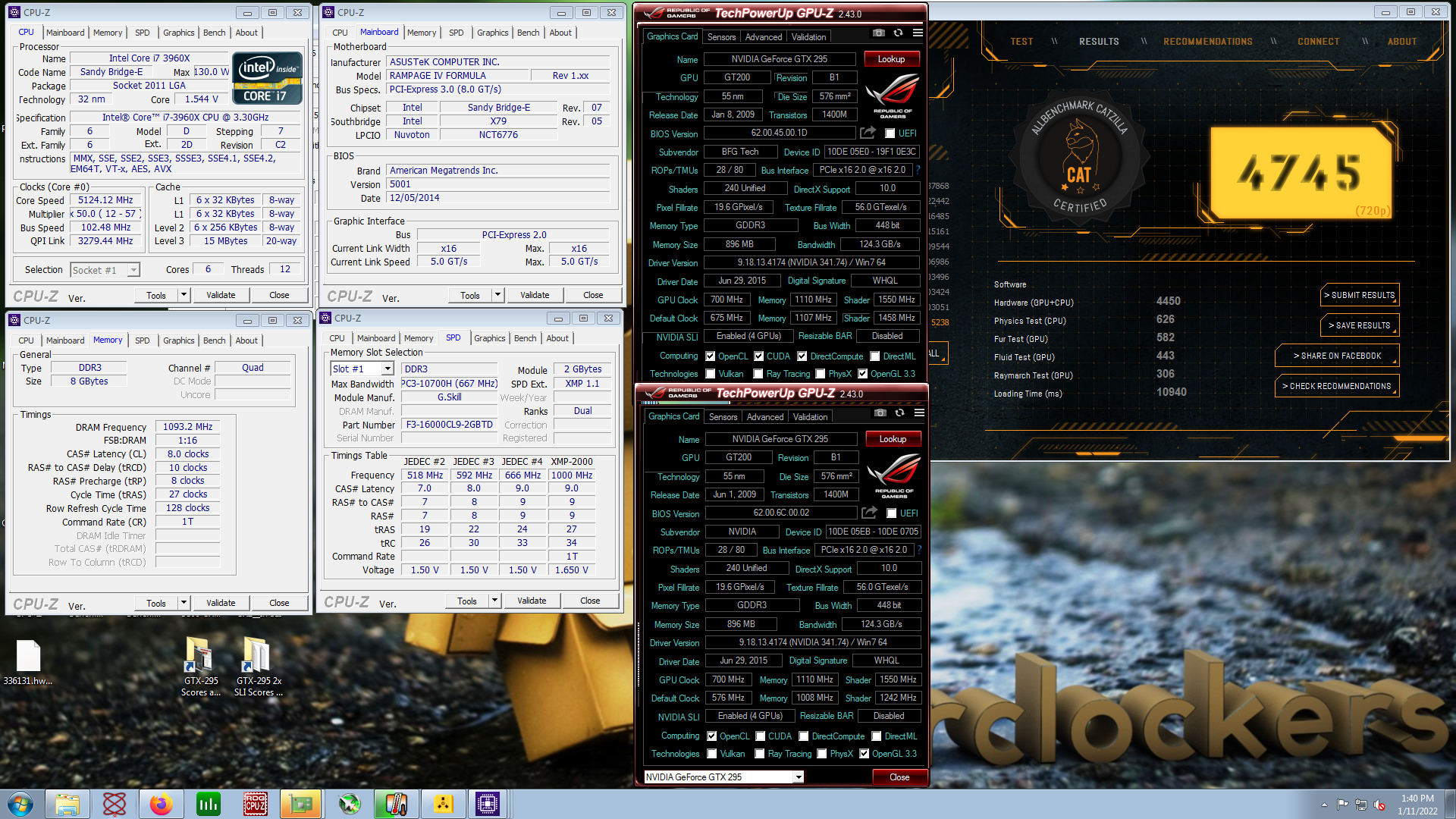The height and width of the screenshot is (819, 1456).
Task: Open ABOUT menu in Catzilla
Action: click(1402, 42)
